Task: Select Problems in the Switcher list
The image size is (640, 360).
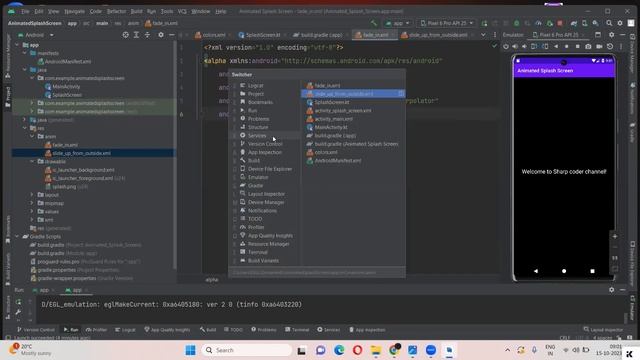Action: (x=258, y=119)
